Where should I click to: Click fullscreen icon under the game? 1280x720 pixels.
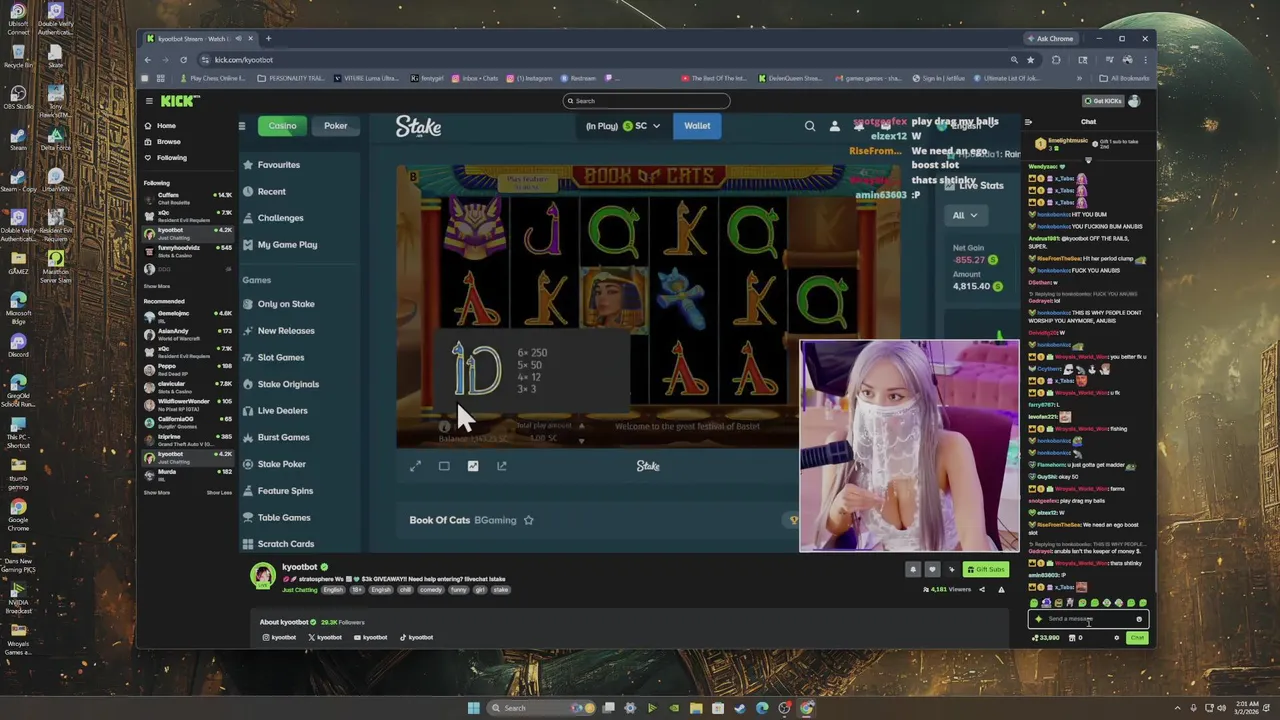click(415, 466)
